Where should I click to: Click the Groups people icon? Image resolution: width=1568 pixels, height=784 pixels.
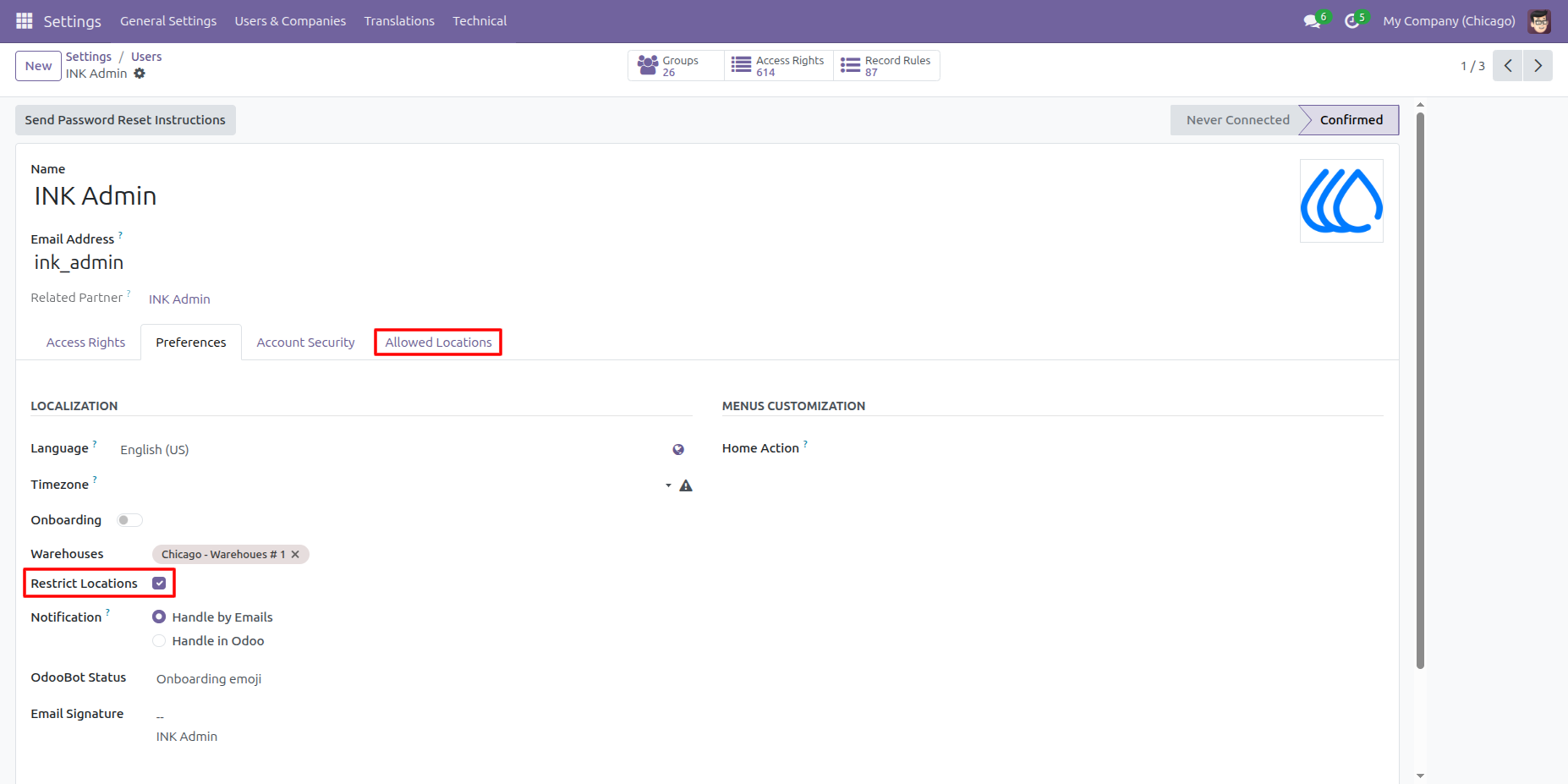point(648,65)
